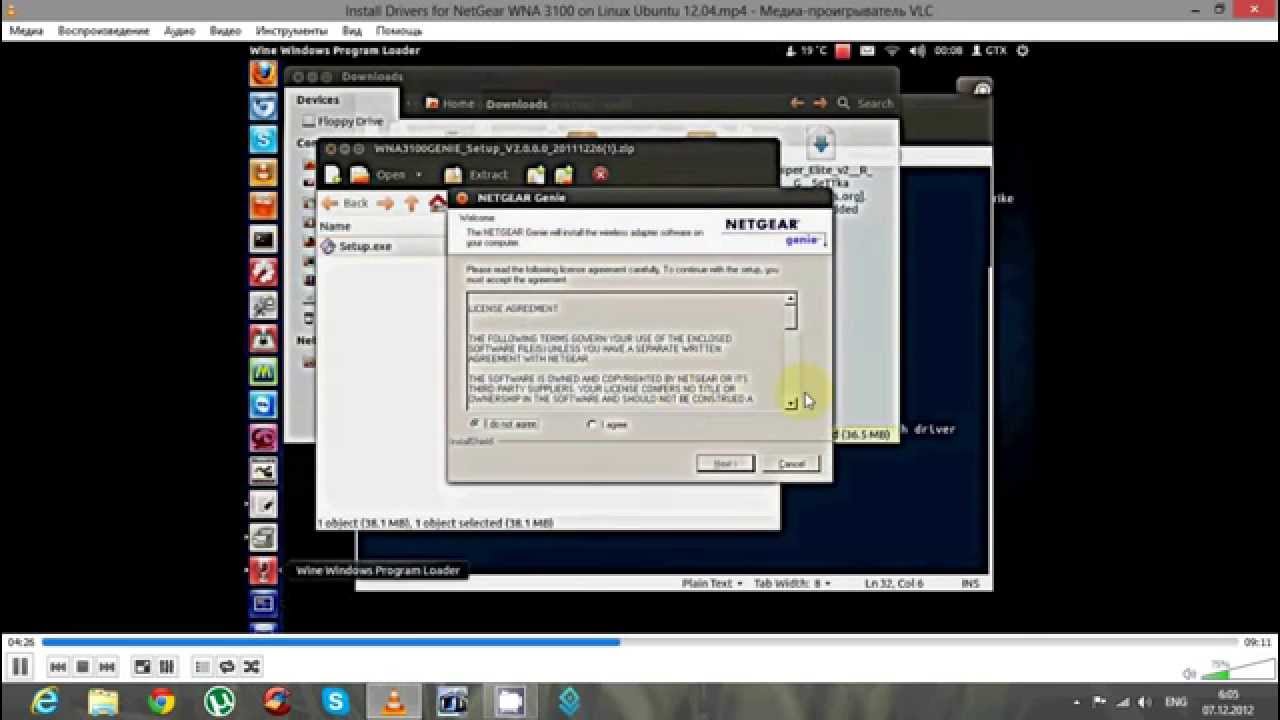The width and height of the screenshot is (1280, 720).
Task: Toggle VLC shuffle playback button
Action: [251, 667]
